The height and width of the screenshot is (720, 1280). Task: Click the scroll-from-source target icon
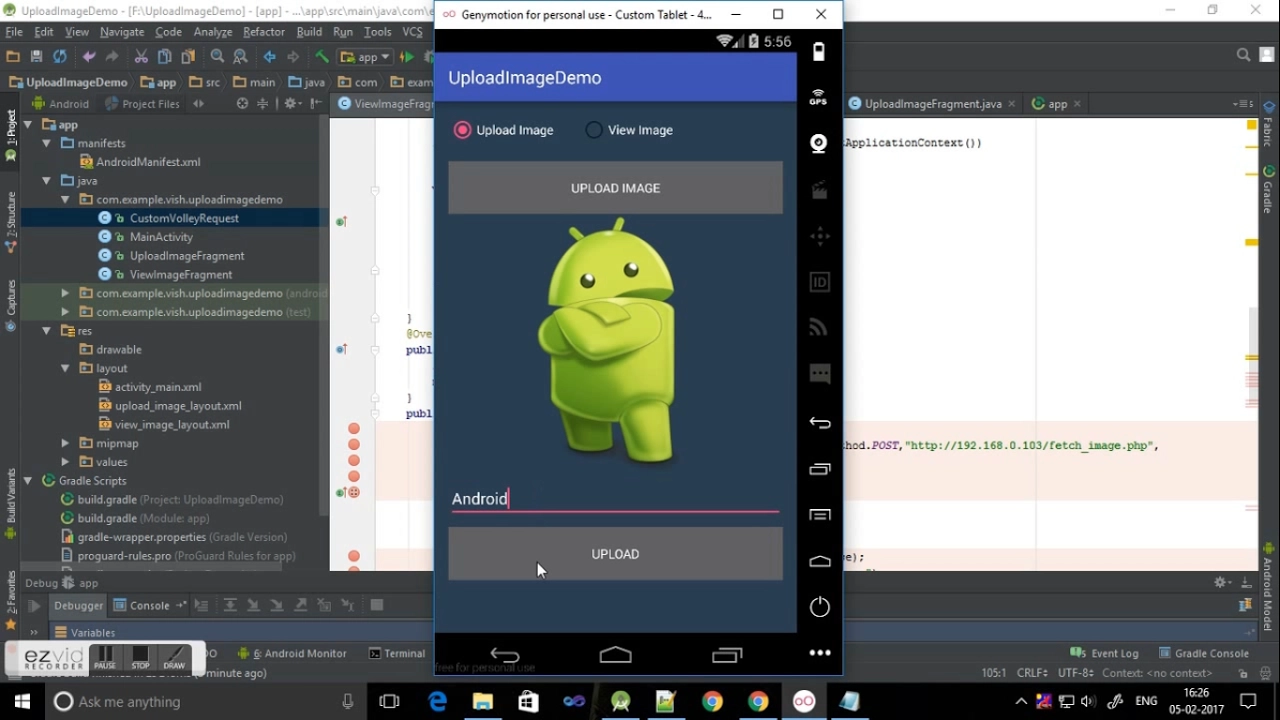(x=242, y=103)
